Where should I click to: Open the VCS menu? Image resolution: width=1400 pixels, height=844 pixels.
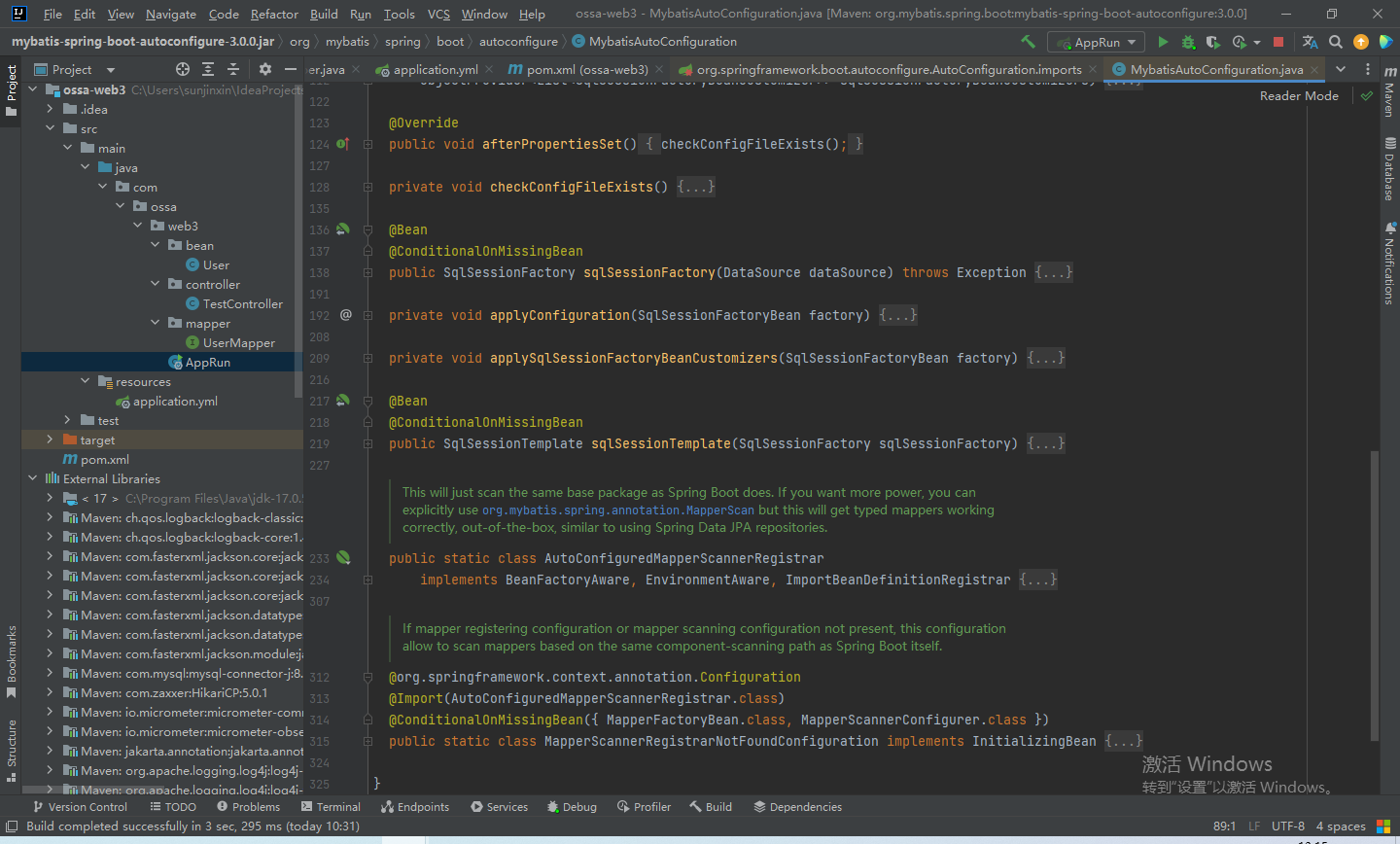click(x=438, y=14)
